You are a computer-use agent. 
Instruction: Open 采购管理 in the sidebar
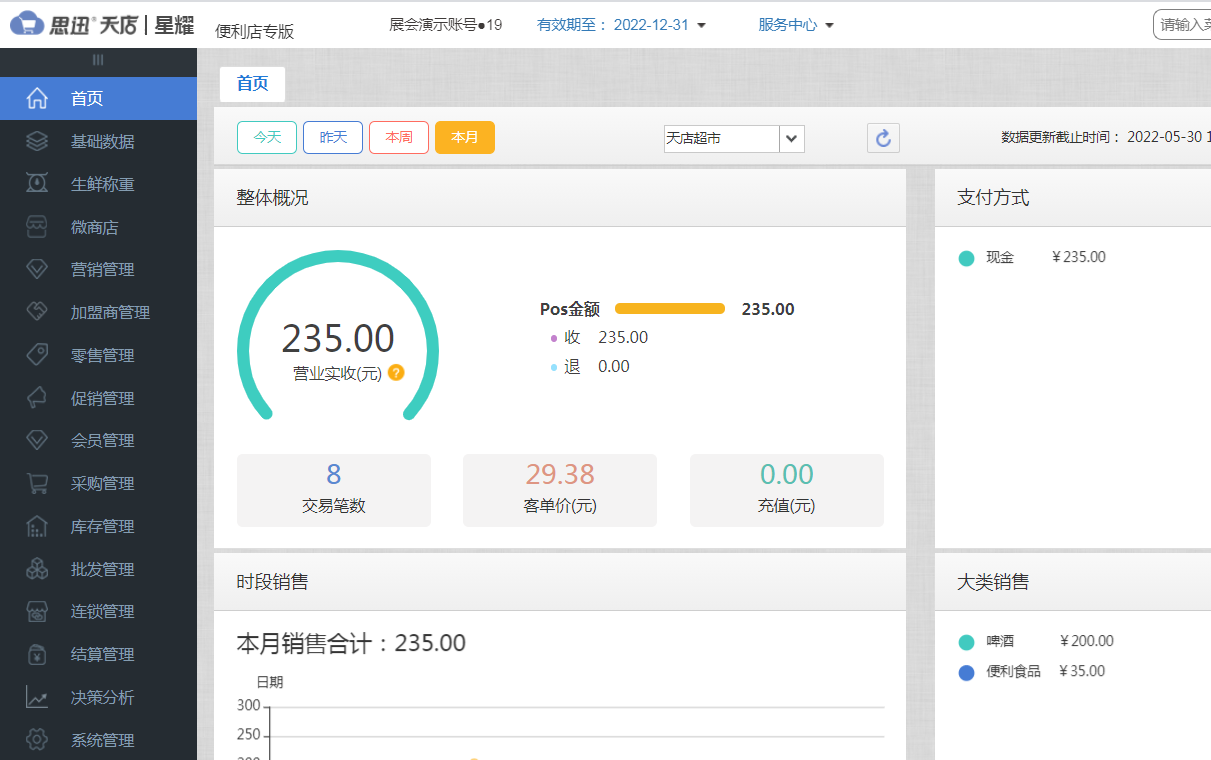click(x=98, y=483)
